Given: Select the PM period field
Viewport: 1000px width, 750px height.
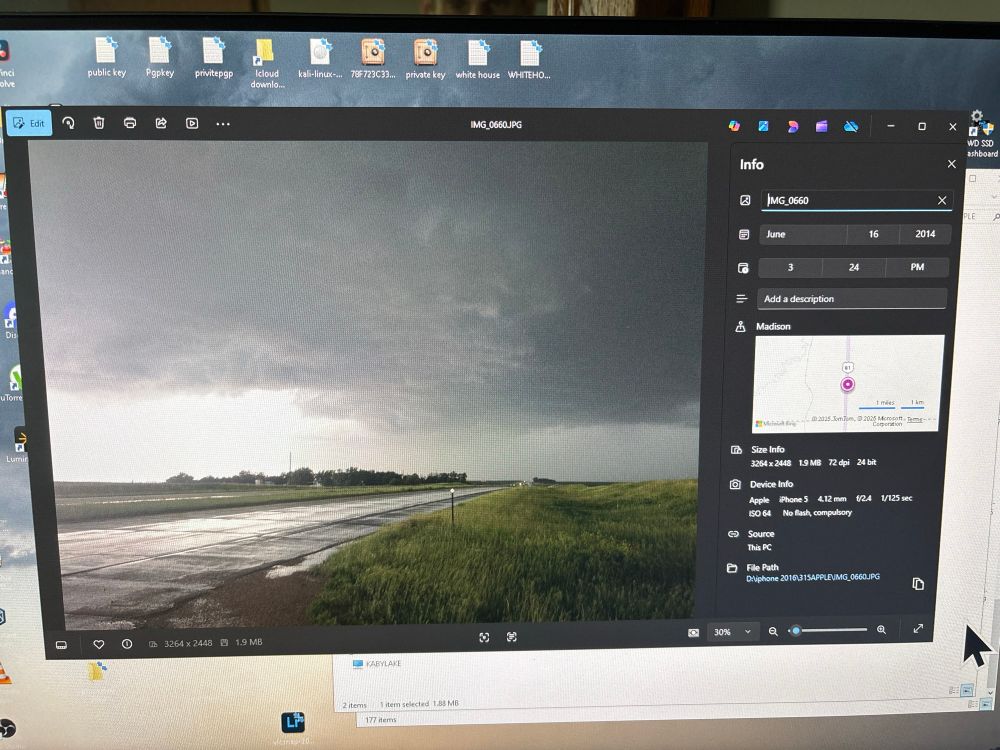Looking at the screenshot, I should [917, 267].
